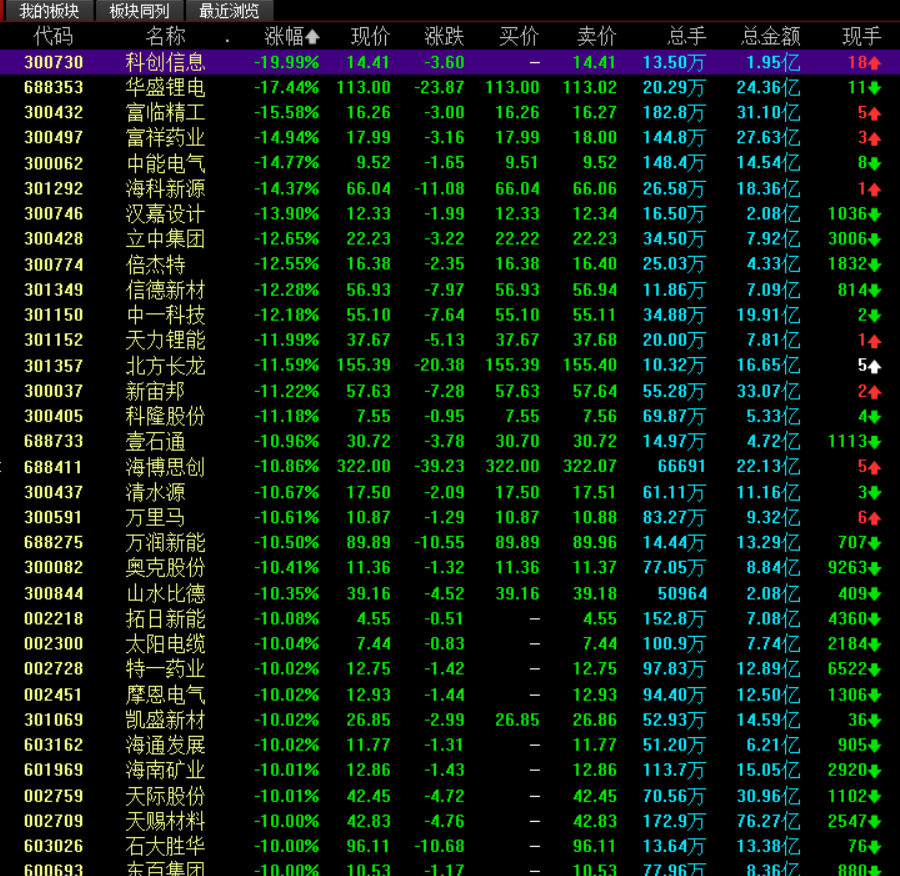Image resolution: width=900 pixels, height=876 pixels.
Task: Click stock name 中一科技
Action: (165, 315)
